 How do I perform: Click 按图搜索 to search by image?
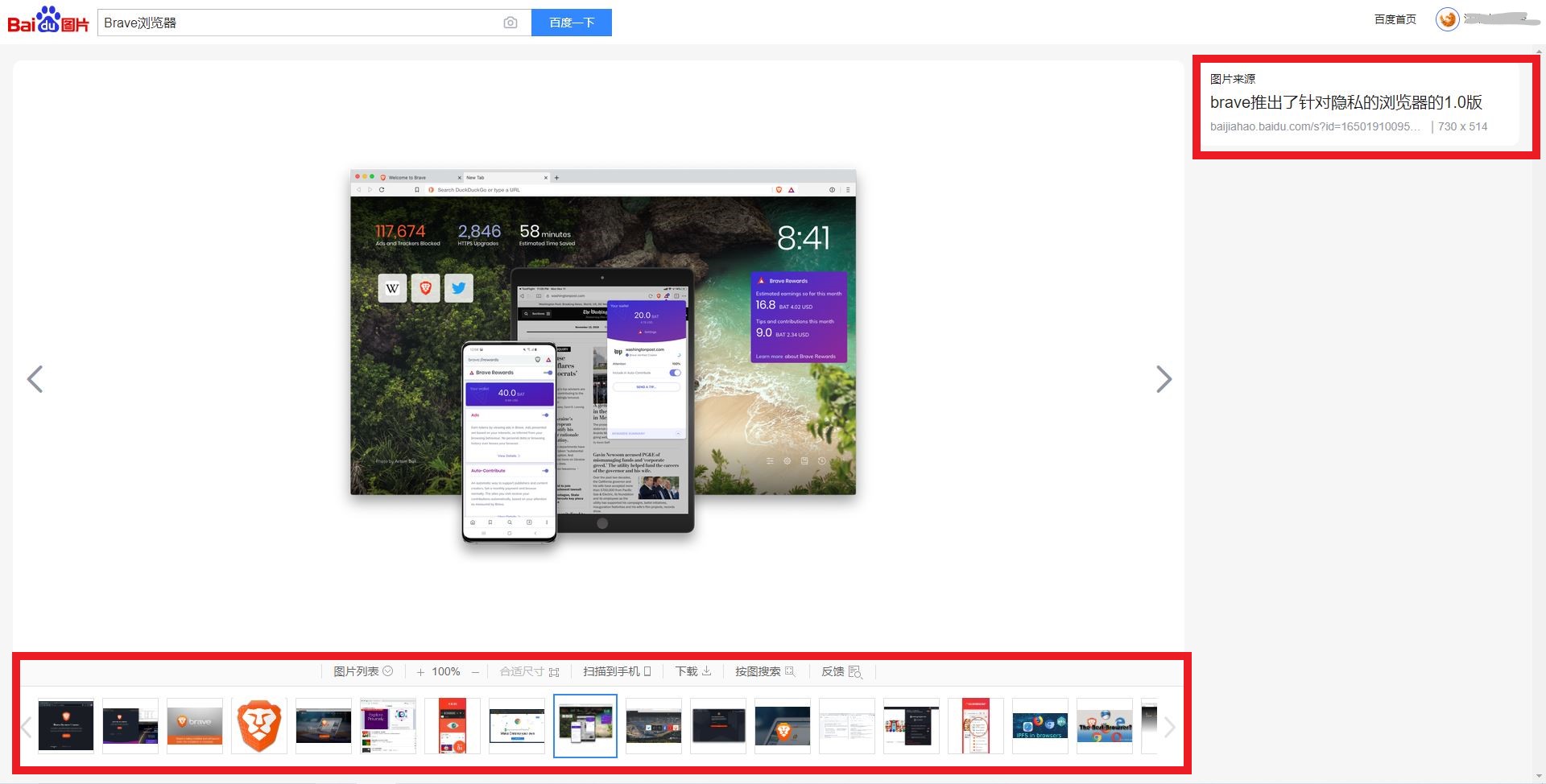click(765, 671)
